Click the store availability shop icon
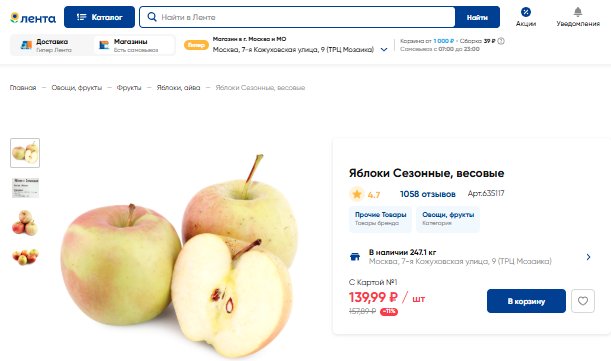The image size is (611, 361). pyautogui.click(x=355, y=257)
